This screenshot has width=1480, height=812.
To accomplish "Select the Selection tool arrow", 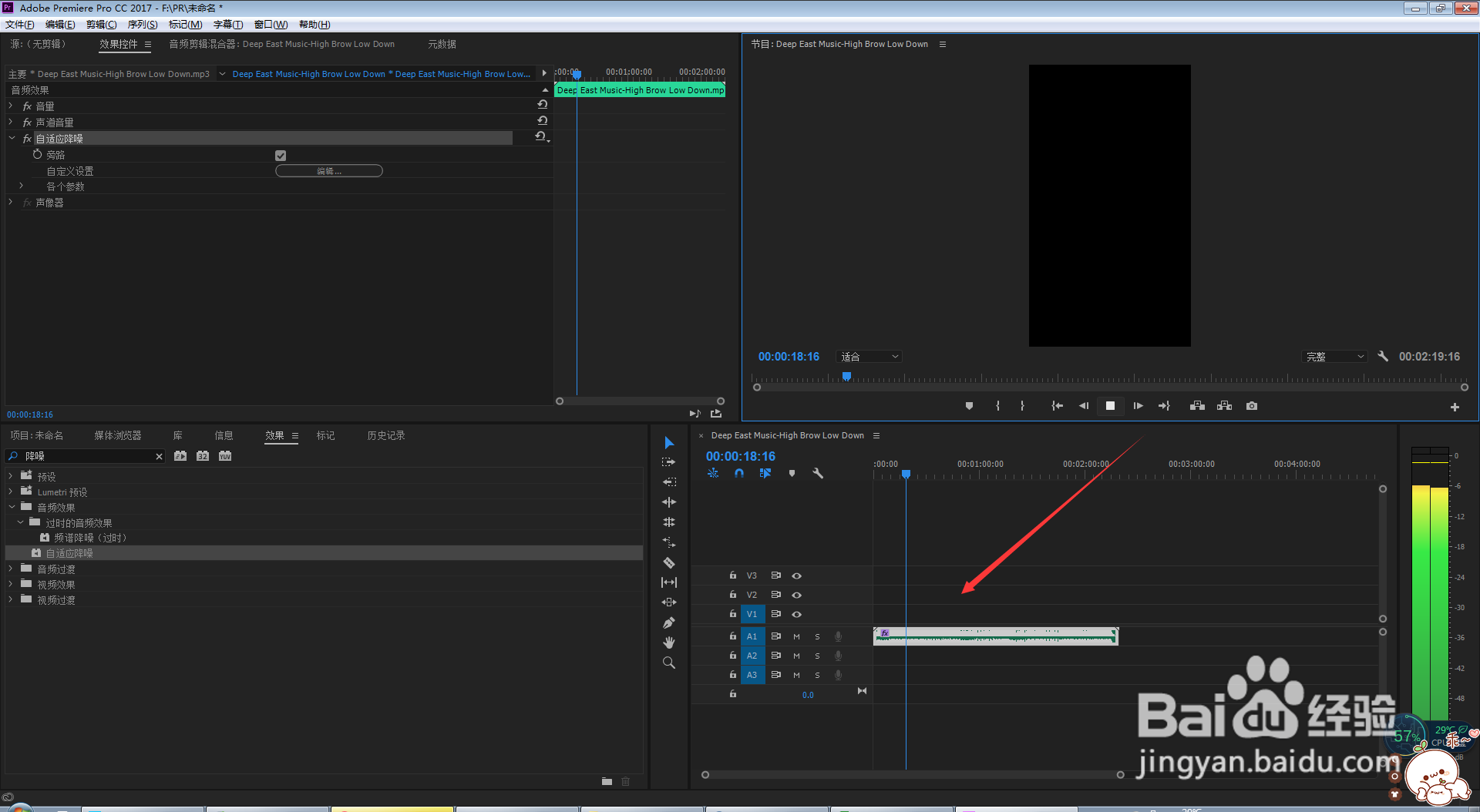I will click(669, 442).
